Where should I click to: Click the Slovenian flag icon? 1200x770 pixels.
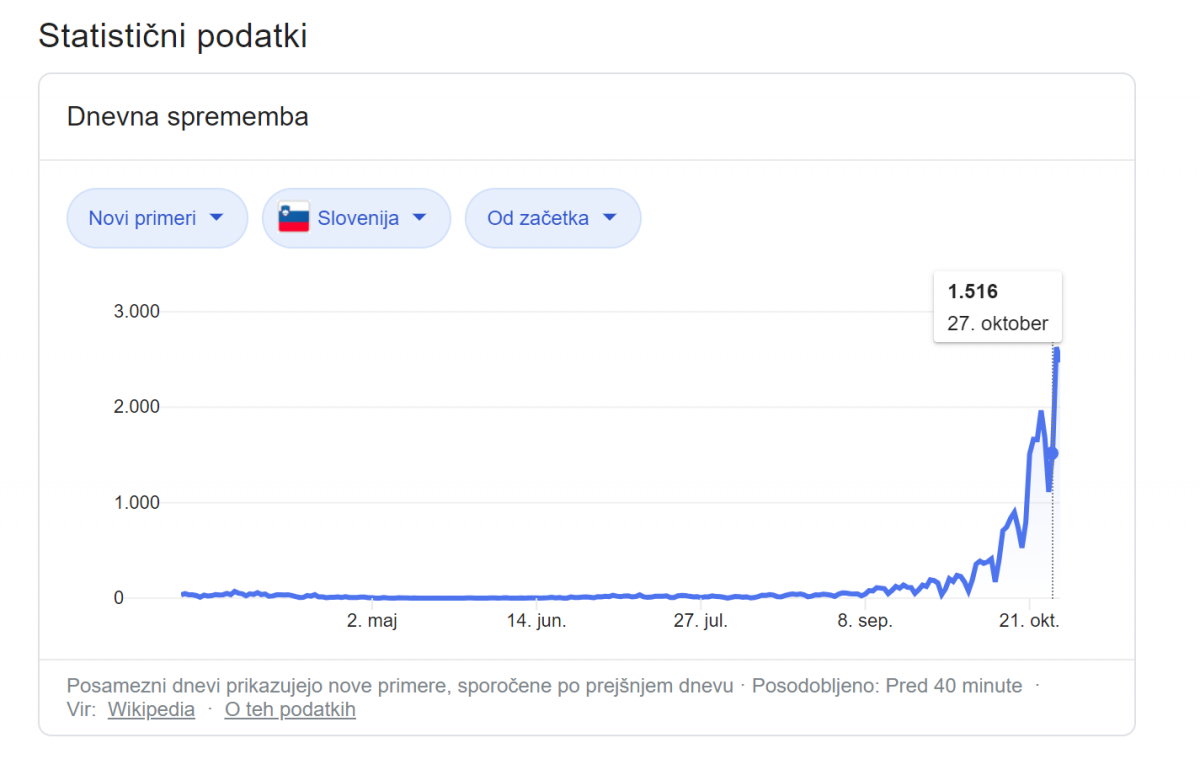point(293,218)
